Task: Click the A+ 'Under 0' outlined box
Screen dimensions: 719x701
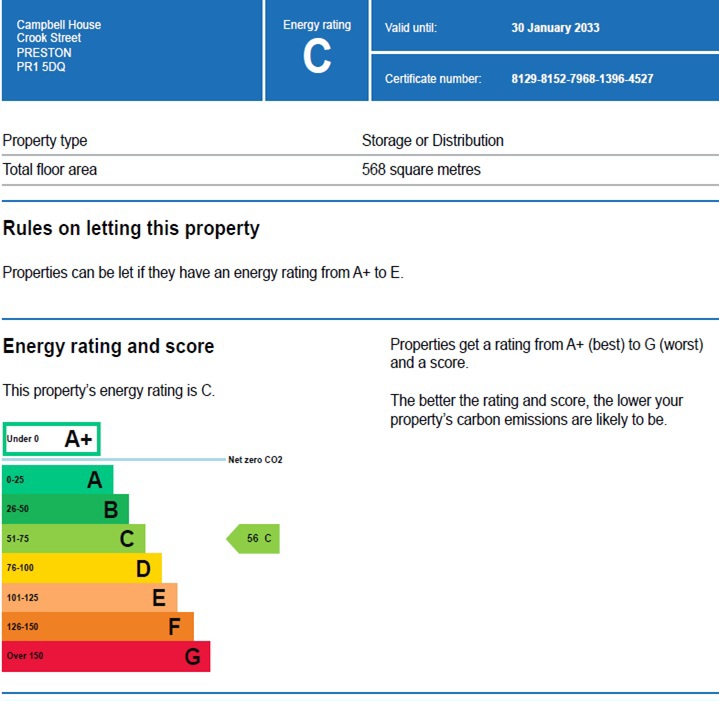Action: [x=51, y=439]
